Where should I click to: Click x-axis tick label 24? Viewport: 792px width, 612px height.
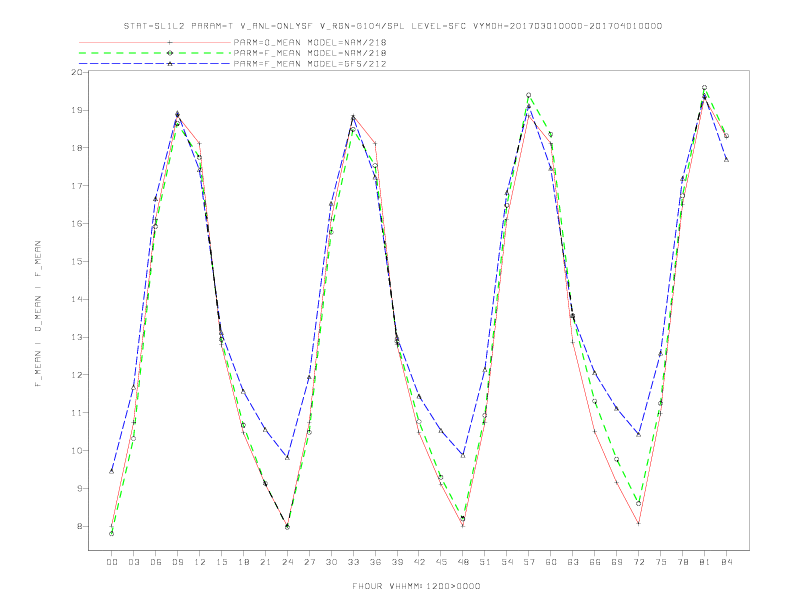coord(287,562)
